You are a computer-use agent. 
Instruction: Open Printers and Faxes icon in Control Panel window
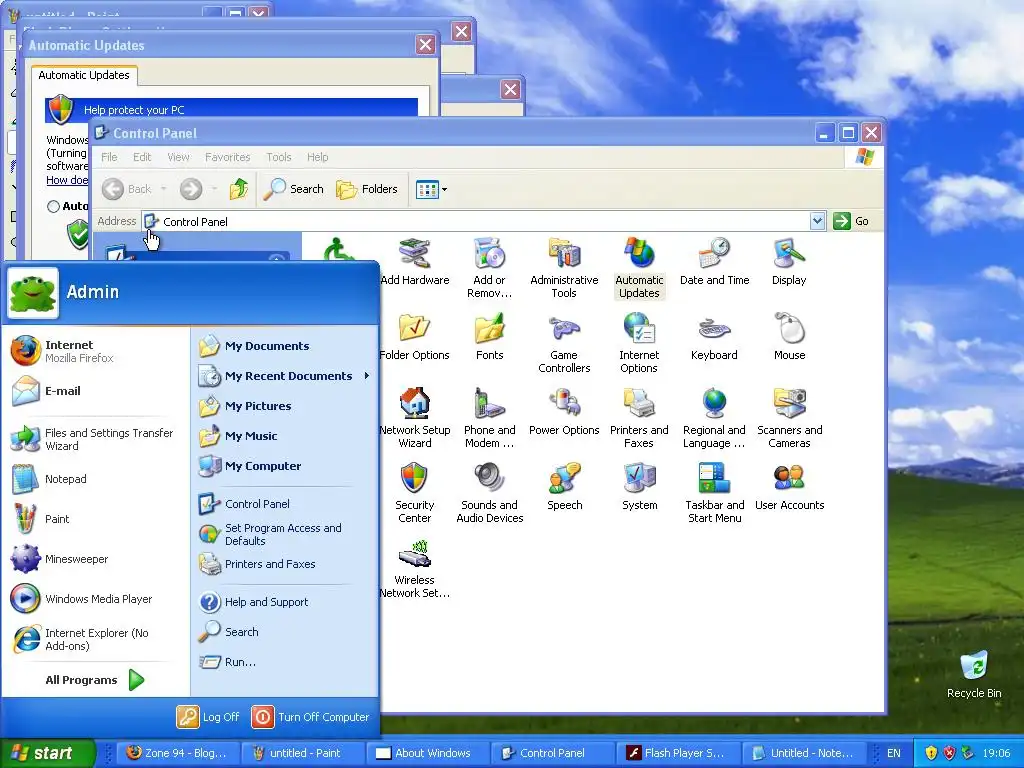639,419
